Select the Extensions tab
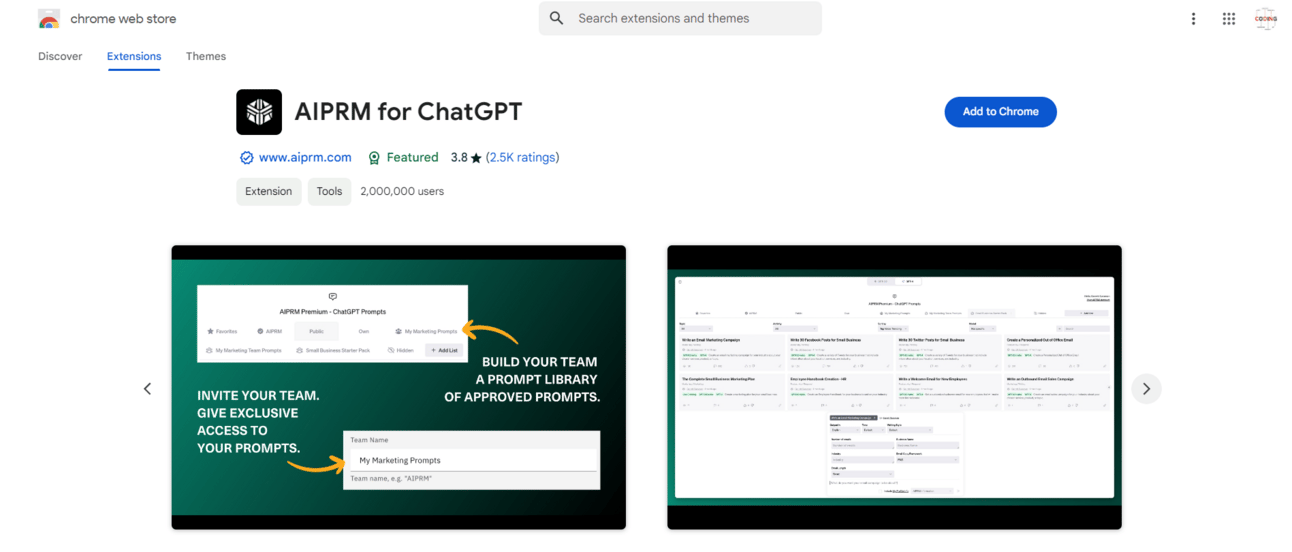1292x552 pixels. point(134,56)
